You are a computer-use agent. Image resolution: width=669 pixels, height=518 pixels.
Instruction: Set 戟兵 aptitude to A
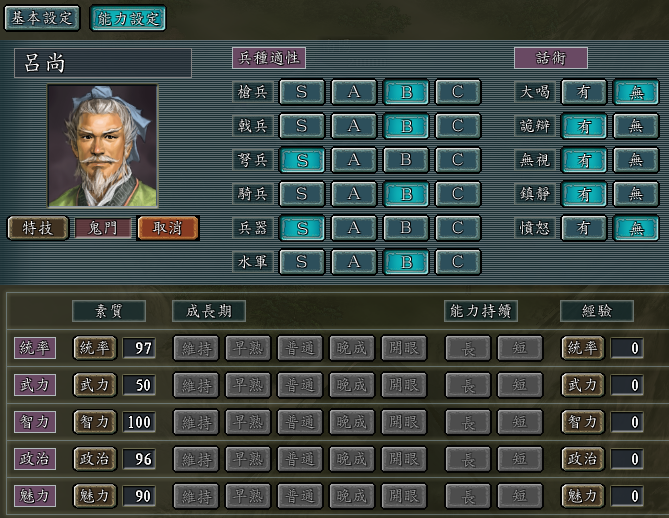(354, 126)
